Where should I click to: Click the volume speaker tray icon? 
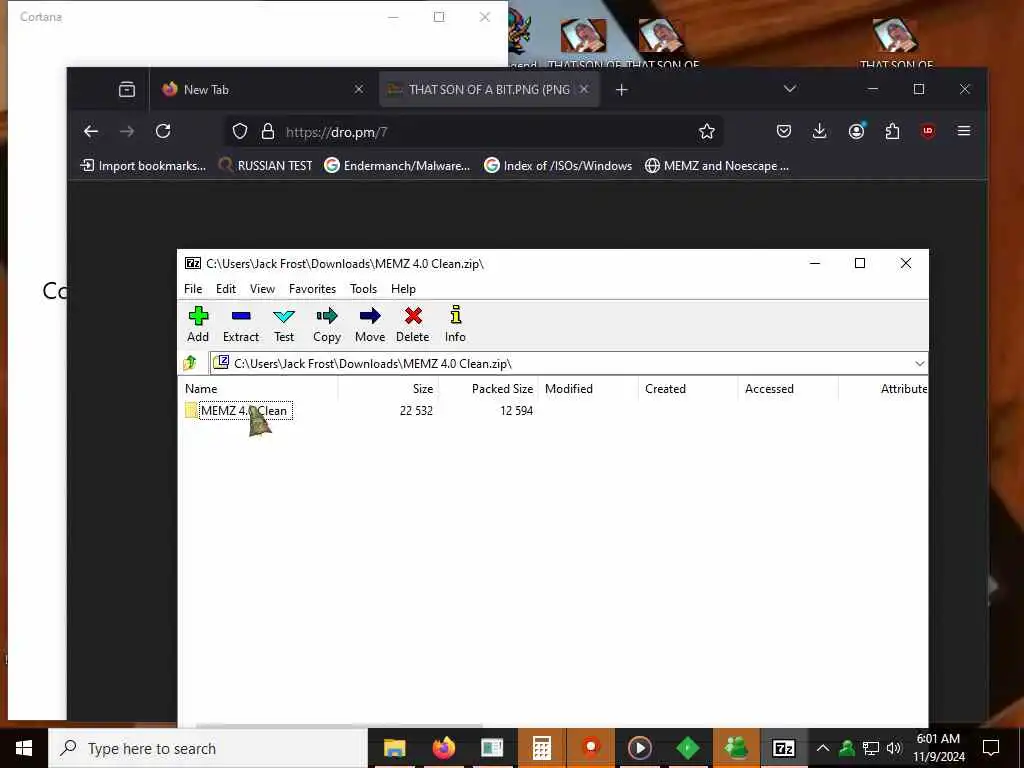894,748
